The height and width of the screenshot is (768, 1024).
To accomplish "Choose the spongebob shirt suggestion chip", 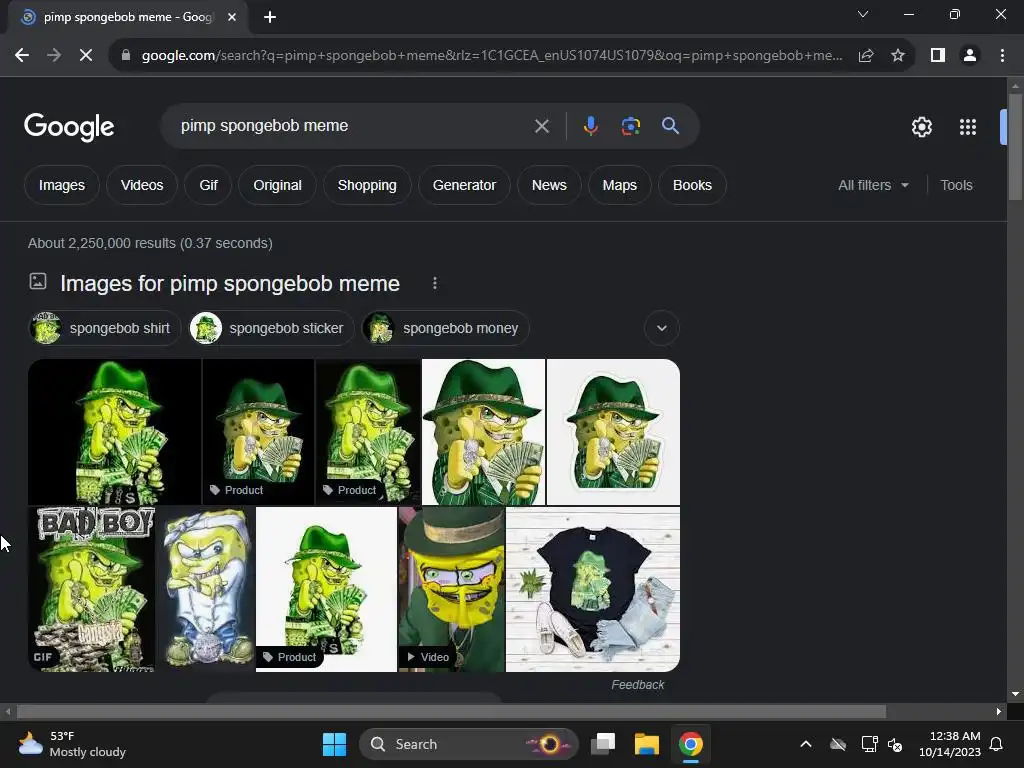I will pyautogui.click(x=104, y=328).
